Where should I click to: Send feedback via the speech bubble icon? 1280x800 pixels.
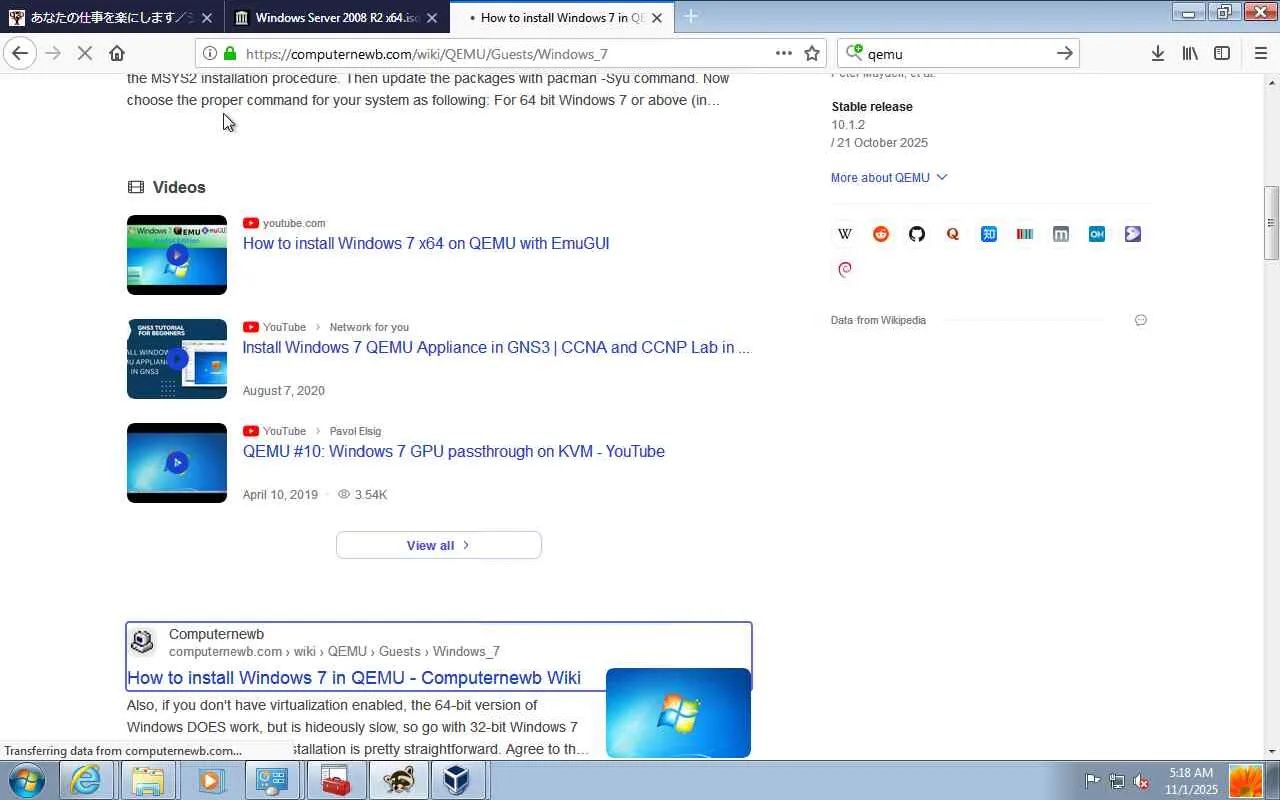tap(1141, 320)
